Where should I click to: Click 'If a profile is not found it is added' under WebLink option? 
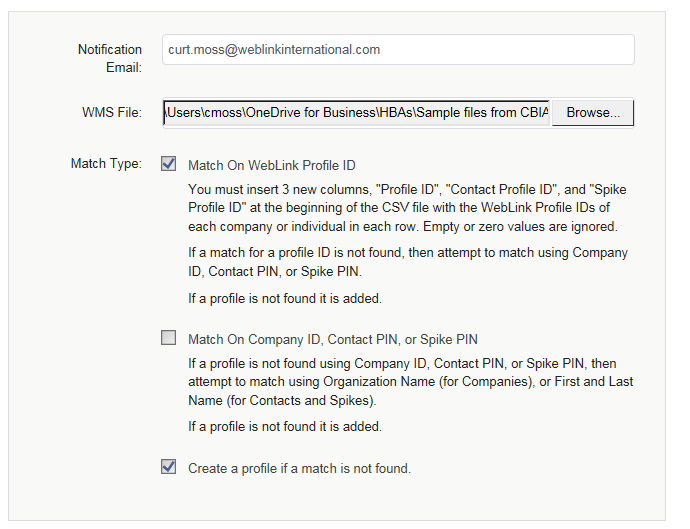click(285, 298)
